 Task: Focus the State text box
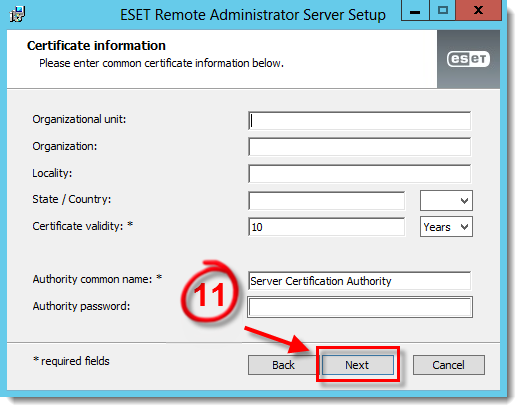tap(326, 200)
